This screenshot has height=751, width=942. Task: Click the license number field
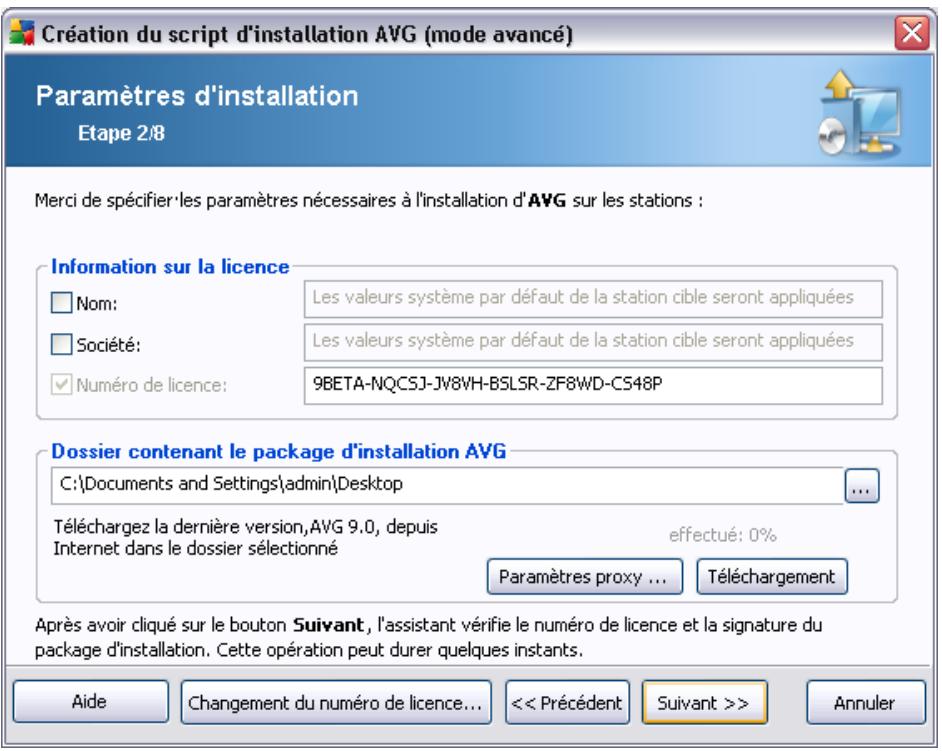tap(593, 385)
